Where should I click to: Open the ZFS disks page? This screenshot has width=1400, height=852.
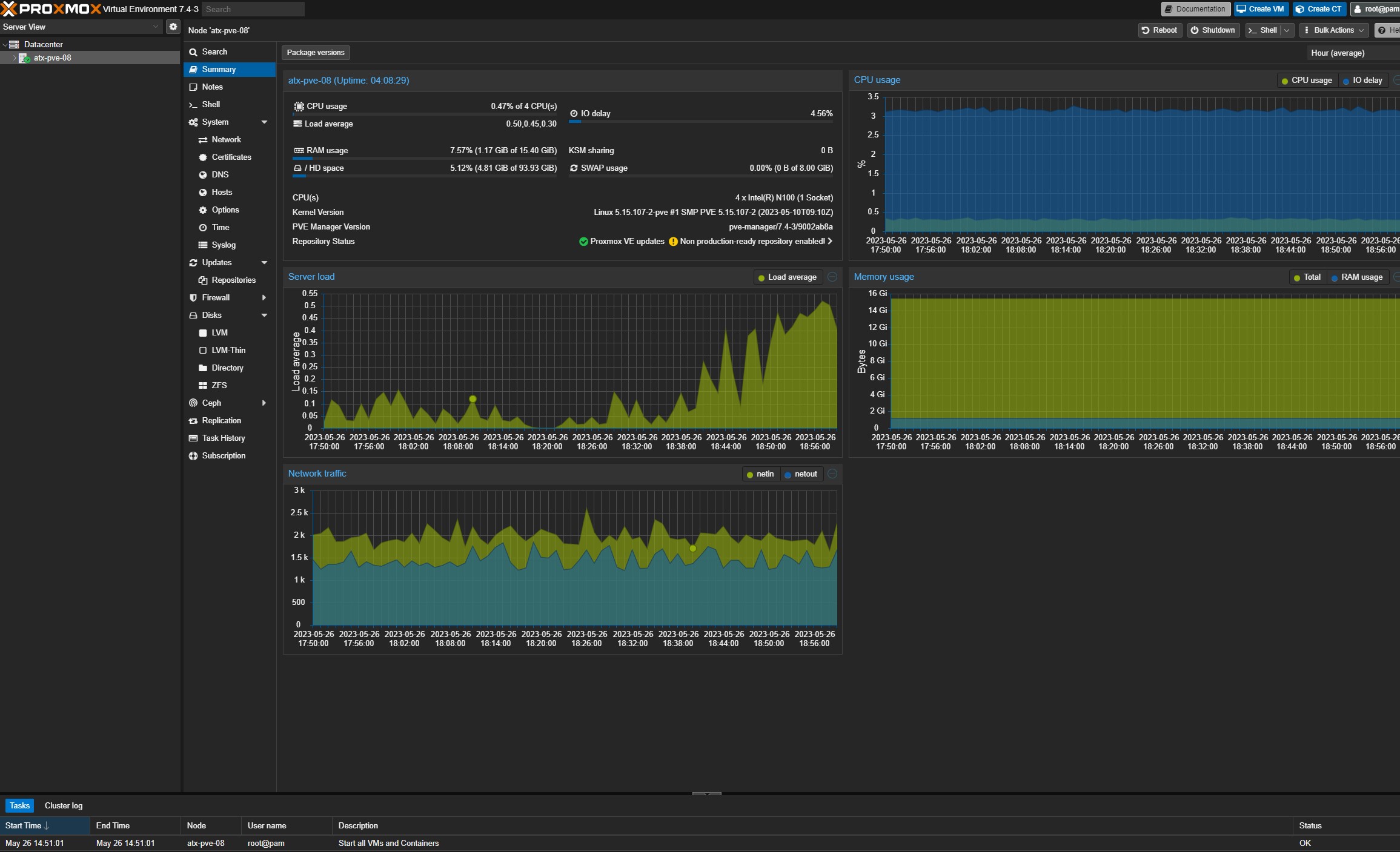point(219,385)
